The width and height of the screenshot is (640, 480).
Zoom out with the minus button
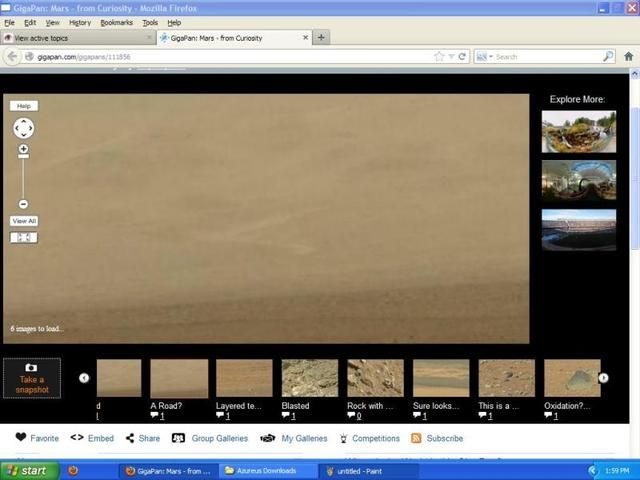coord(23,204)
